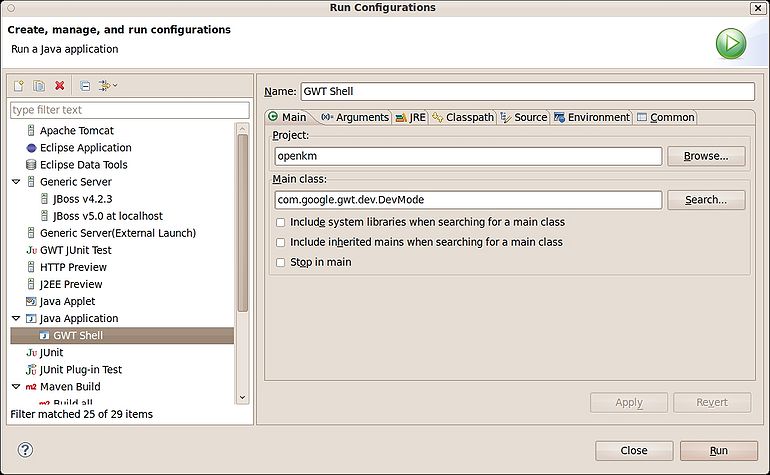The image size is (770, 475).
Task: Click the Eclipse Data Tools database icon
Action: tap(31, 165)
